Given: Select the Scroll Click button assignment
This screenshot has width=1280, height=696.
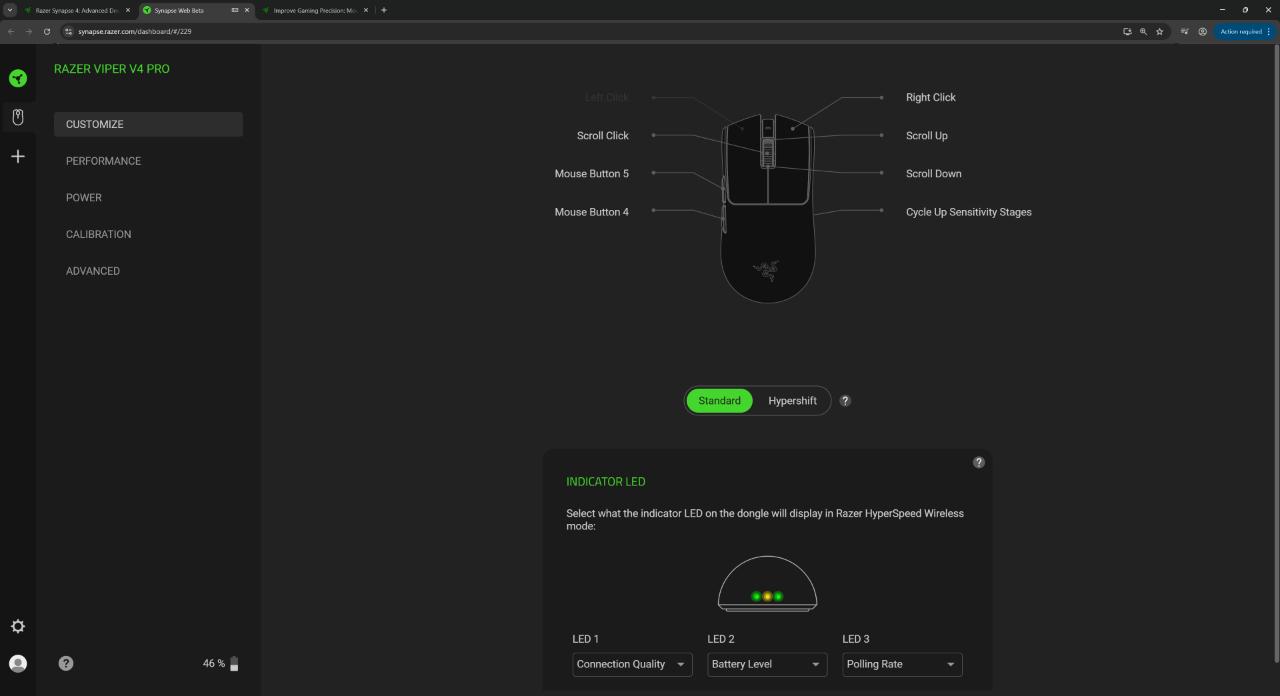Looking at the screenshot, I should pyautogui.click(x=603, y=136).
